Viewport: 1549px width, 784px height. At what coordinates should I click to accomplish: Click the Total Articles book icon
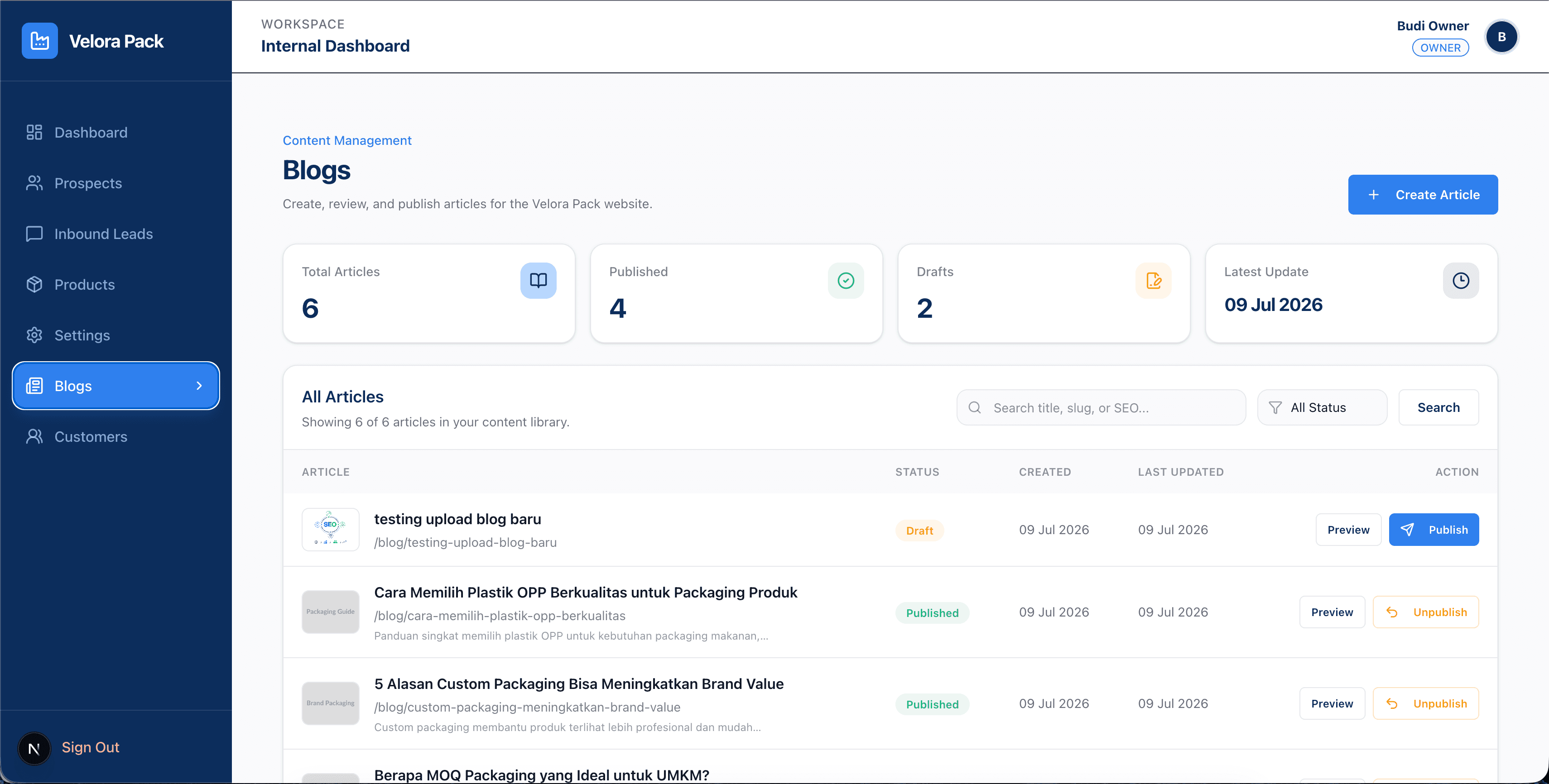coord(538,281)
